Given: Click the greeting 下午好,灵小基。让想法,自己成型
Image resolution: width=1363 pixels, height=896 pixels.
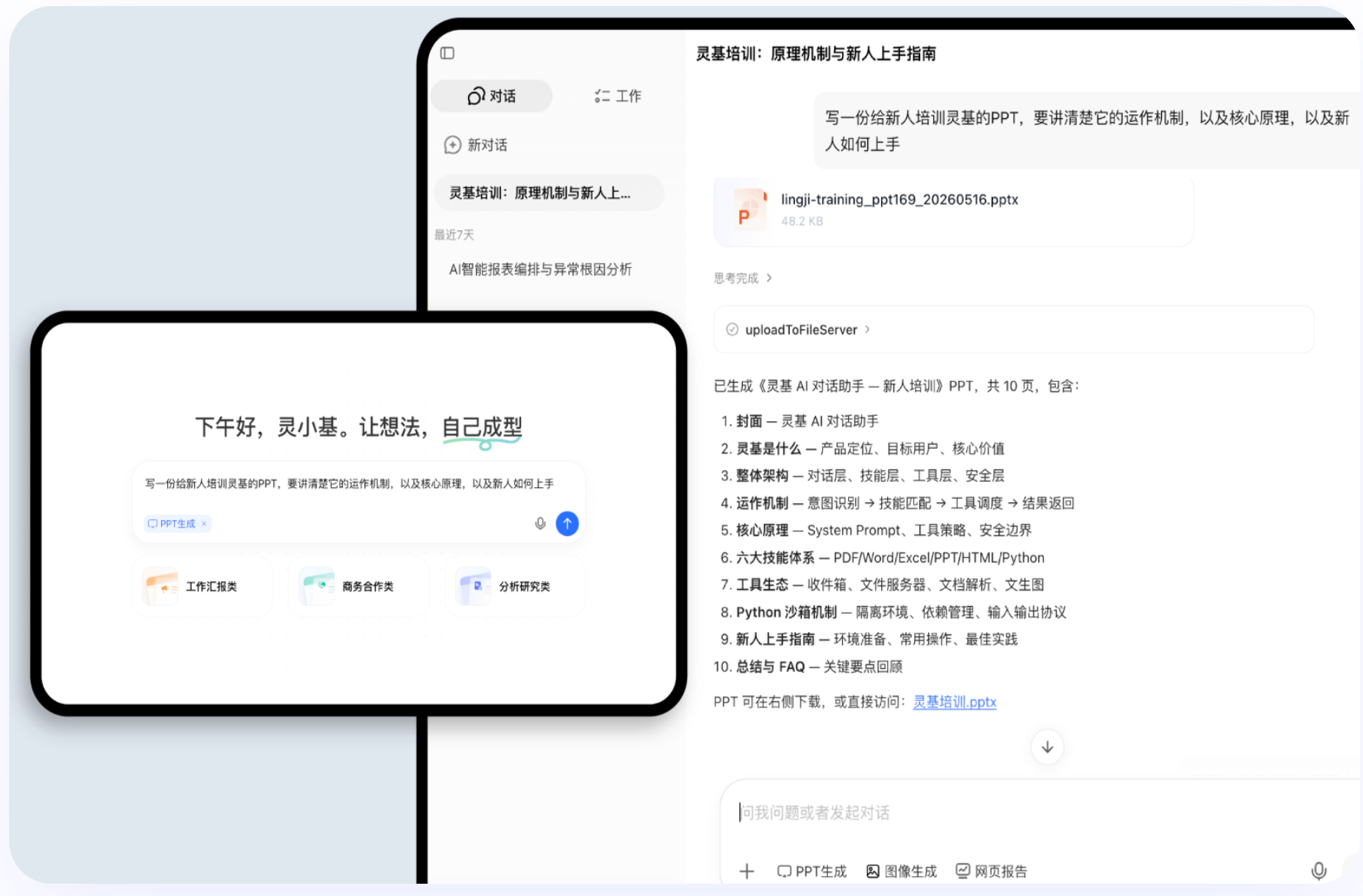Looking at the screenshot, I should click(x=358, y=427).
